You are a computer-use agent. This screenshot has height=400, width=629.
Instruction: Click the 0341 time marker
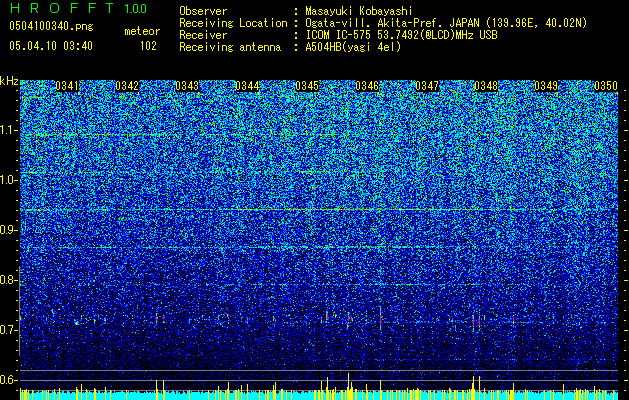click(x=67, y=86)
